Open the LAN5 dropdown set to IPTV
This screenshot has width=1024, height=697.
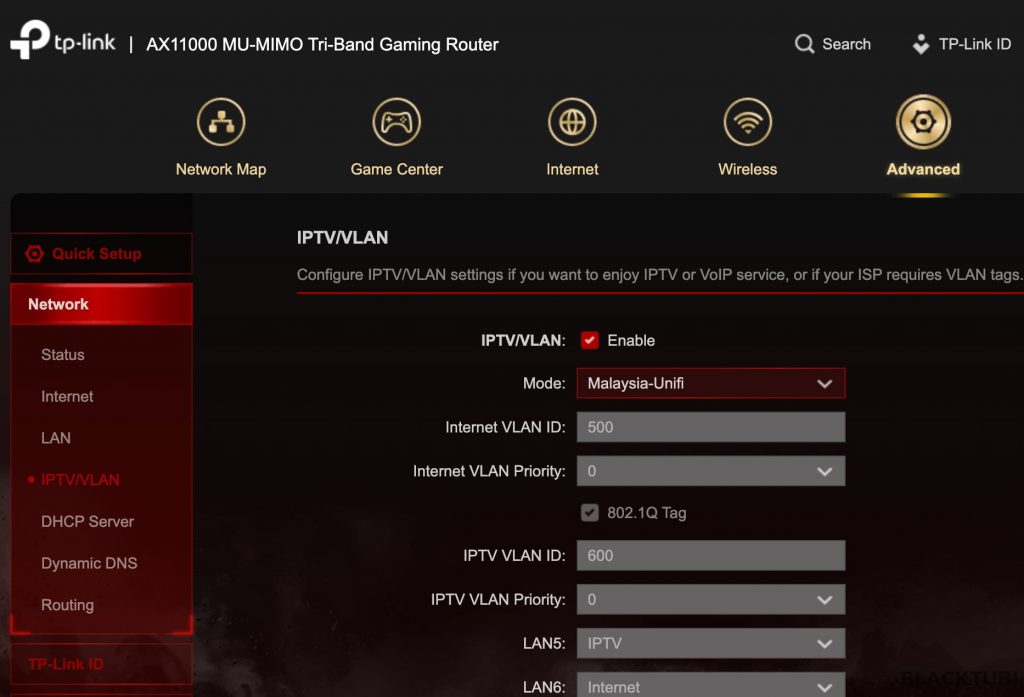(x=711, y=643)
